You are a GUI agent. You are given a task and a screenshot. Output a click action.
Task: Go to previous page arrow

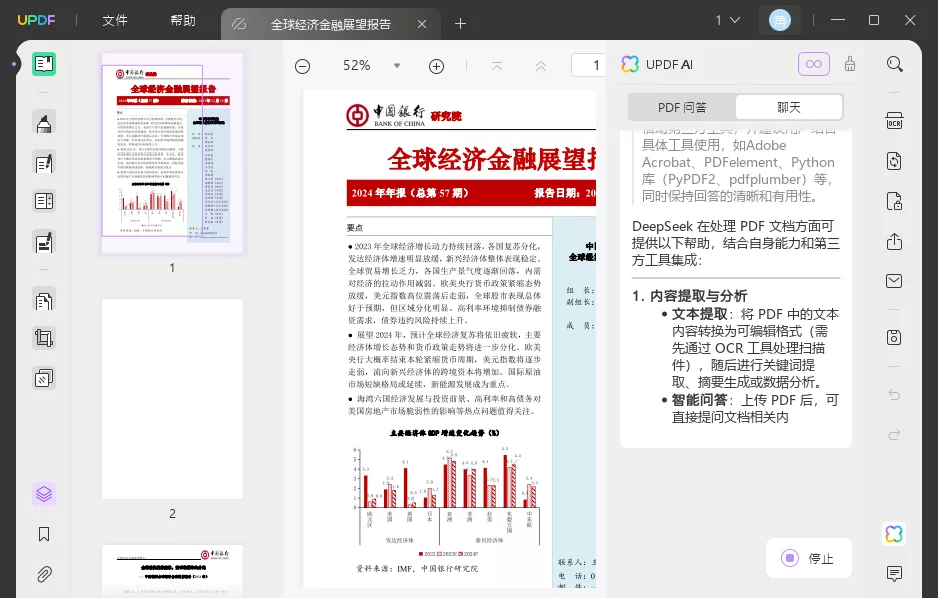point(541,66)
